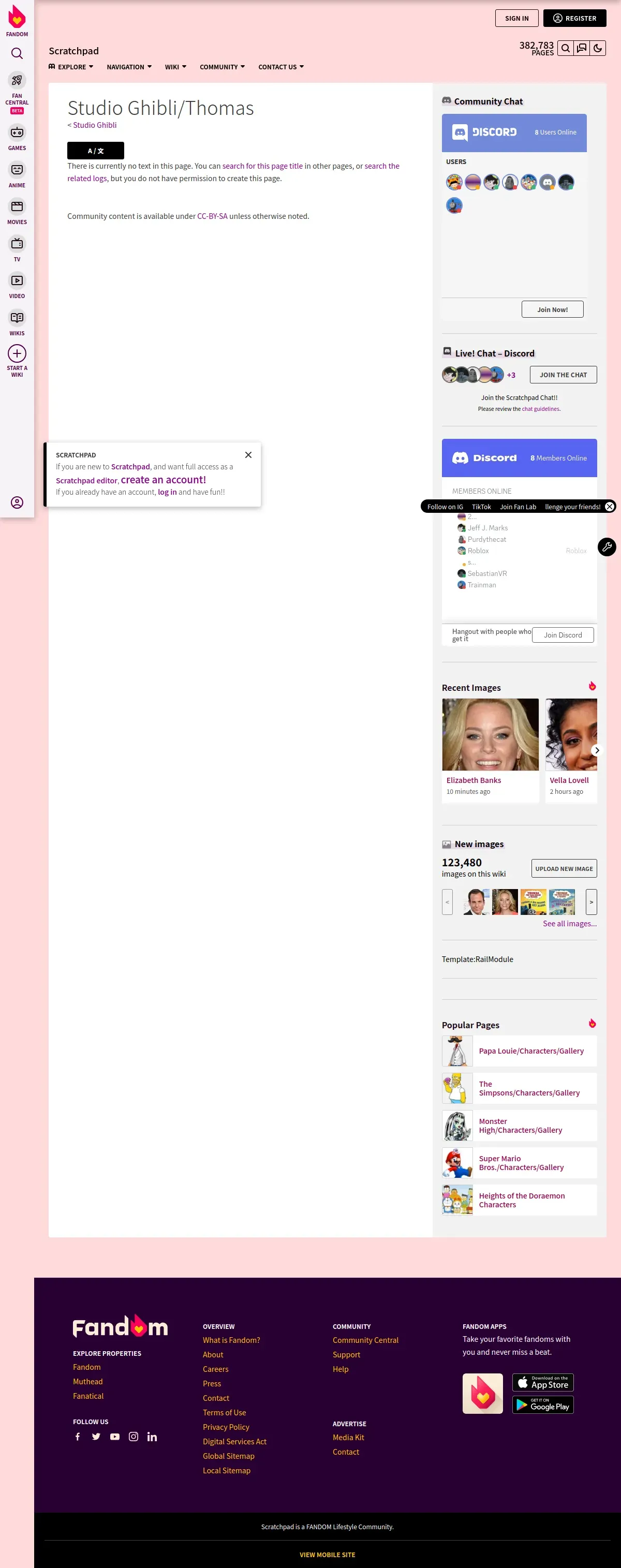The width and height of the screenshot is (621, 1568).
Task: Click the Fandom app heart icon in footer
Action: pyautogui.click(x=483, y=1393)
